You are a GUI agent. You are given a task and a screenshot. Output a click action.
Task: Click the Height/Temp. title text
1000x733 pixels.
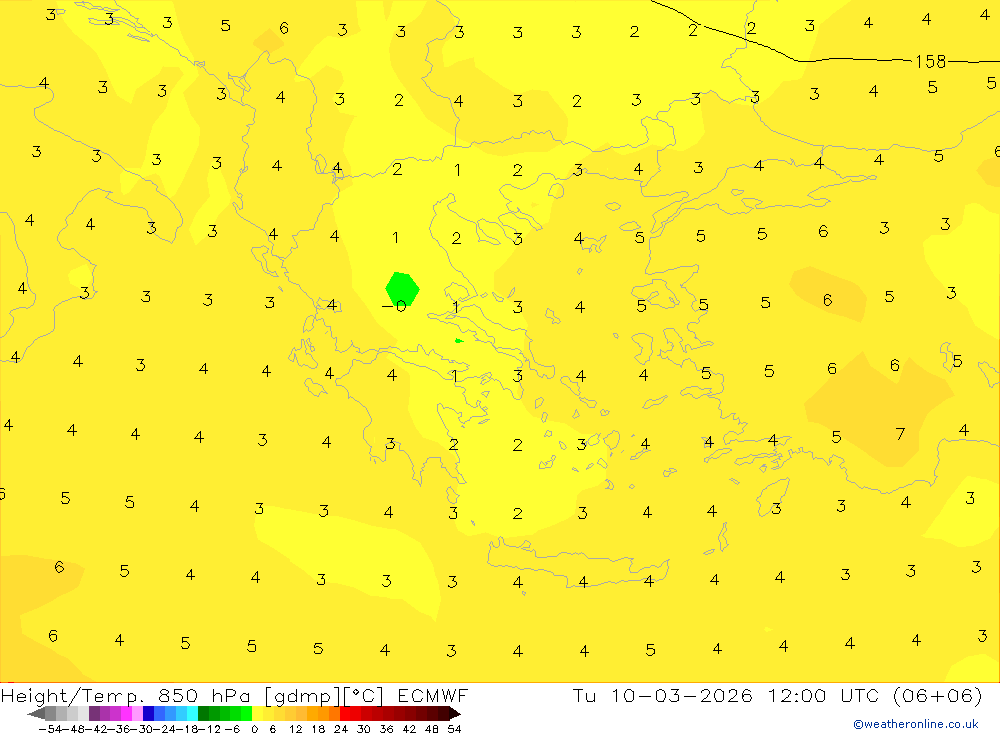pyautogui.click(x=73, y=695)
